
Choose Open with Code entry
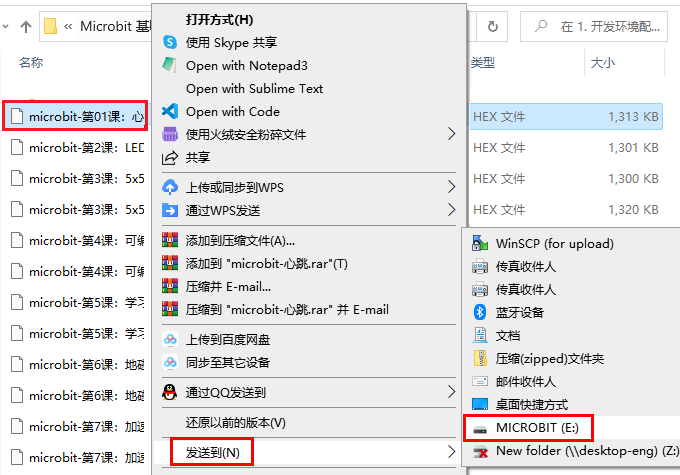[x=232, y=111]
